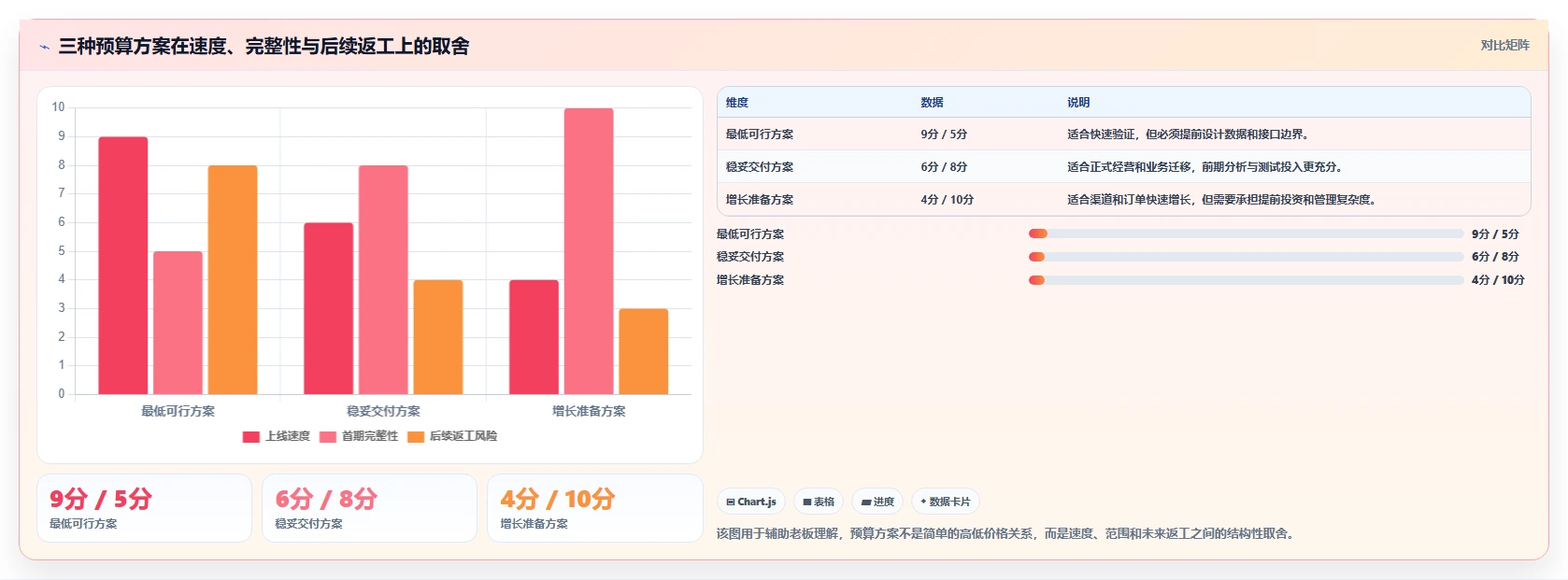Click the tallest 首期完整性 bar for 增长准备方案
Screen dimensions: 1568x580
pos(589,251)
